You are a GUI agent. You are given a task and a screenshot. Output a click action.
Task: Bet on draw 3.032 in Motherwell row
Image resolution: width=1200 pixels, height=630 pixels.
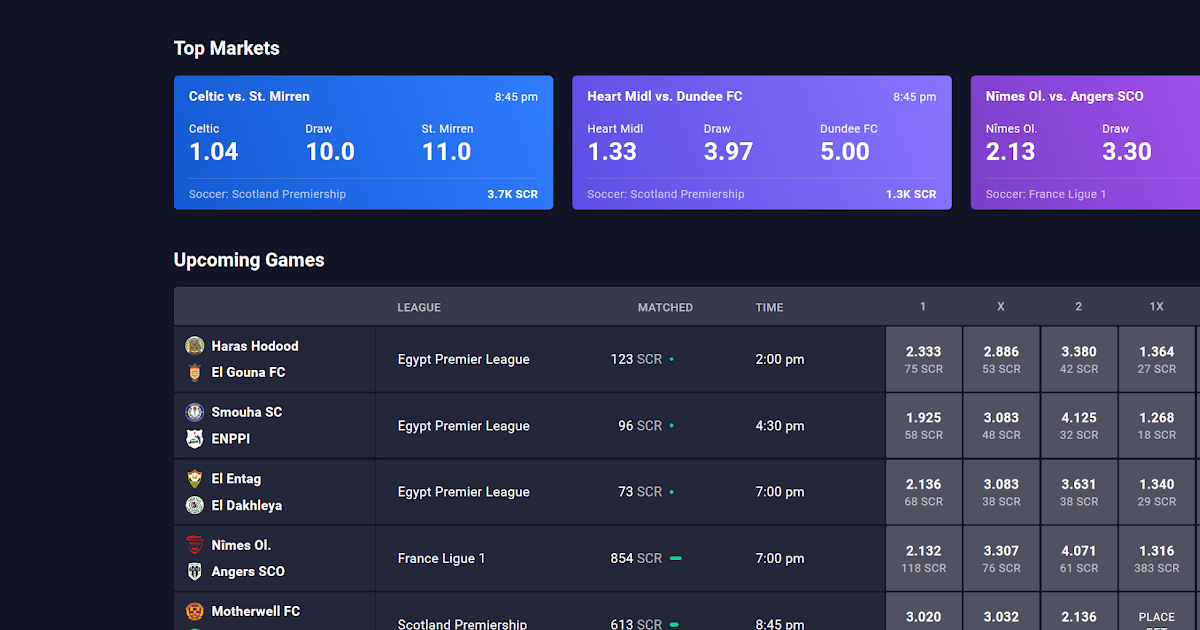click(1001, 612)
